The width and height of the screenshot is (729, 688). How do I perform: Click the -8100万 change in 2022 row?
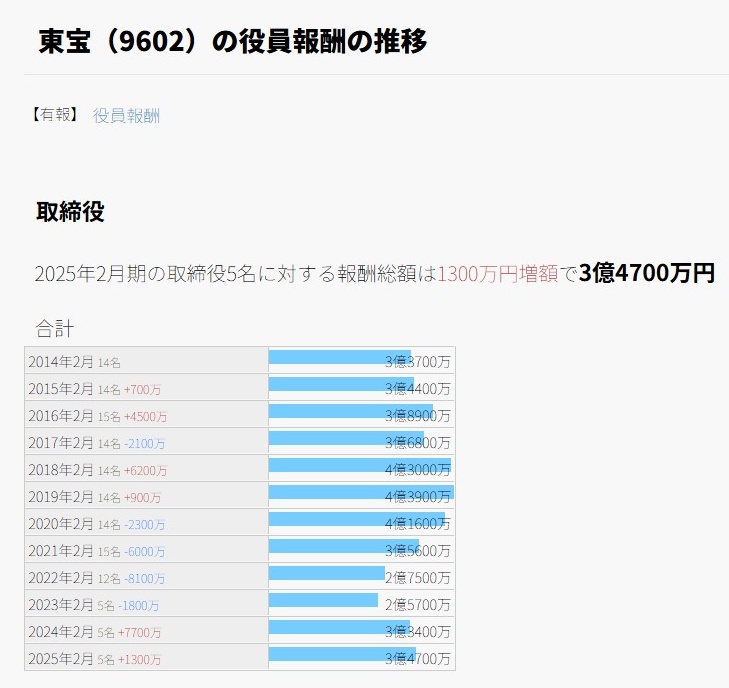pos(144,578)
